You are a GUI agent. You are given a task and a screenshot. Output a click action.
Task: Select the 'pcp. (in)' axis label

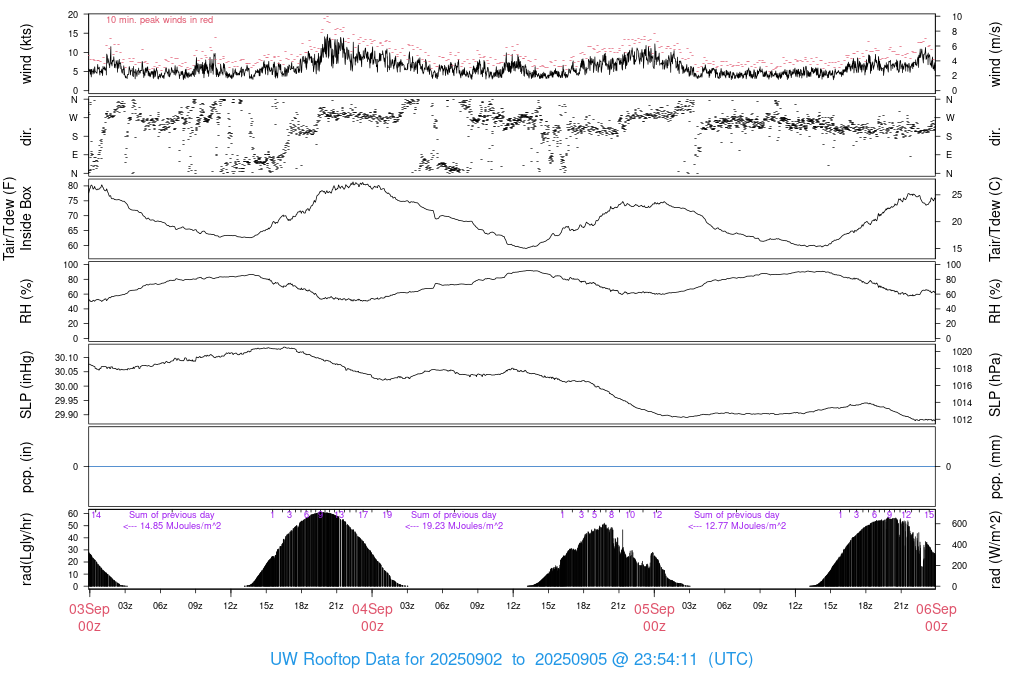pyautogui.click(x=26, y=467)
